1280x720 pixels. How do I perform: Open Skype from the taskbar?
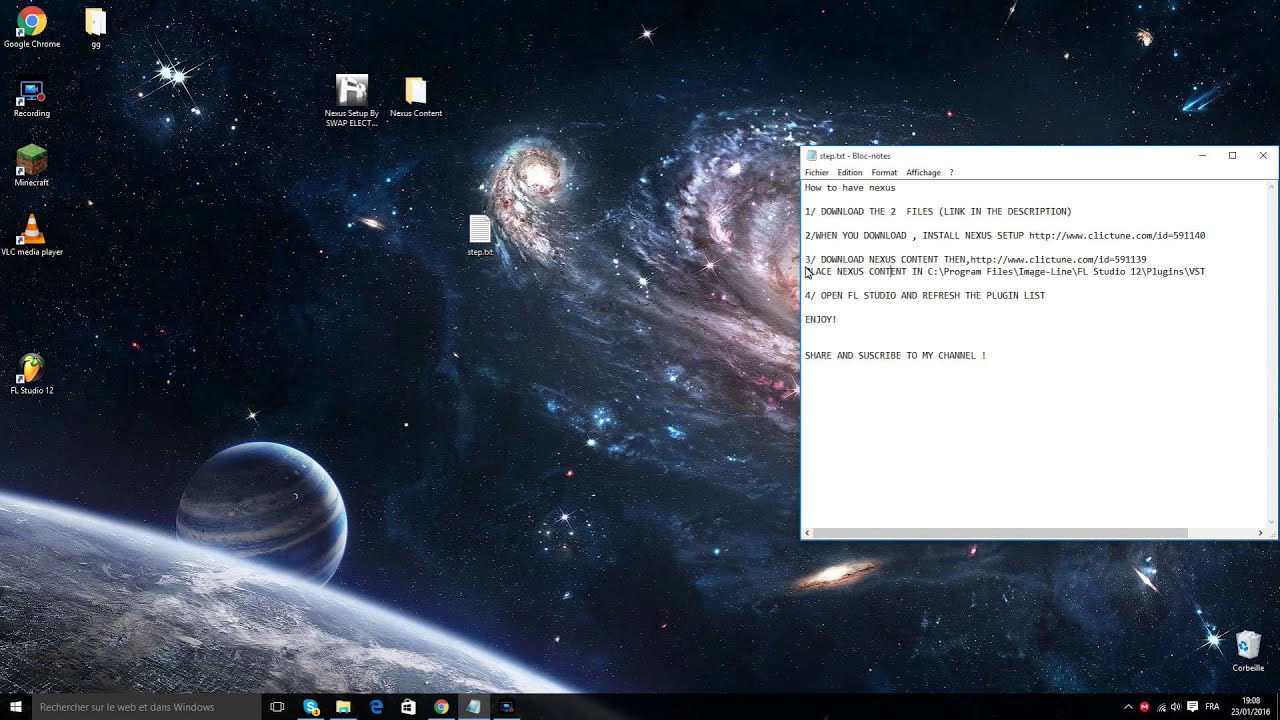coord(311,707)
